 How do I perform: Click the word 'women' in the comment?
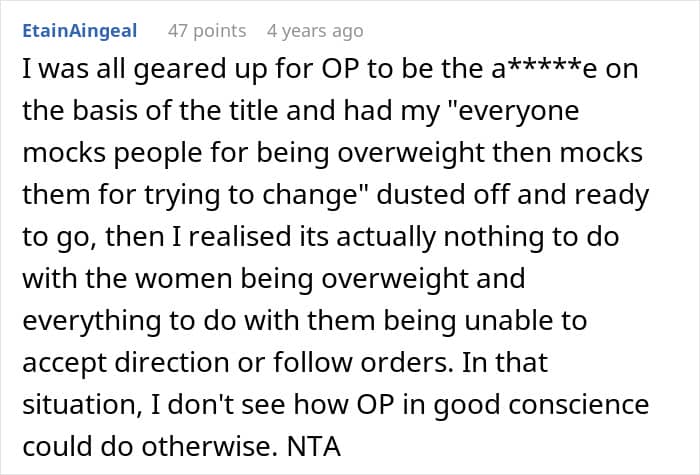click(184, 279)
